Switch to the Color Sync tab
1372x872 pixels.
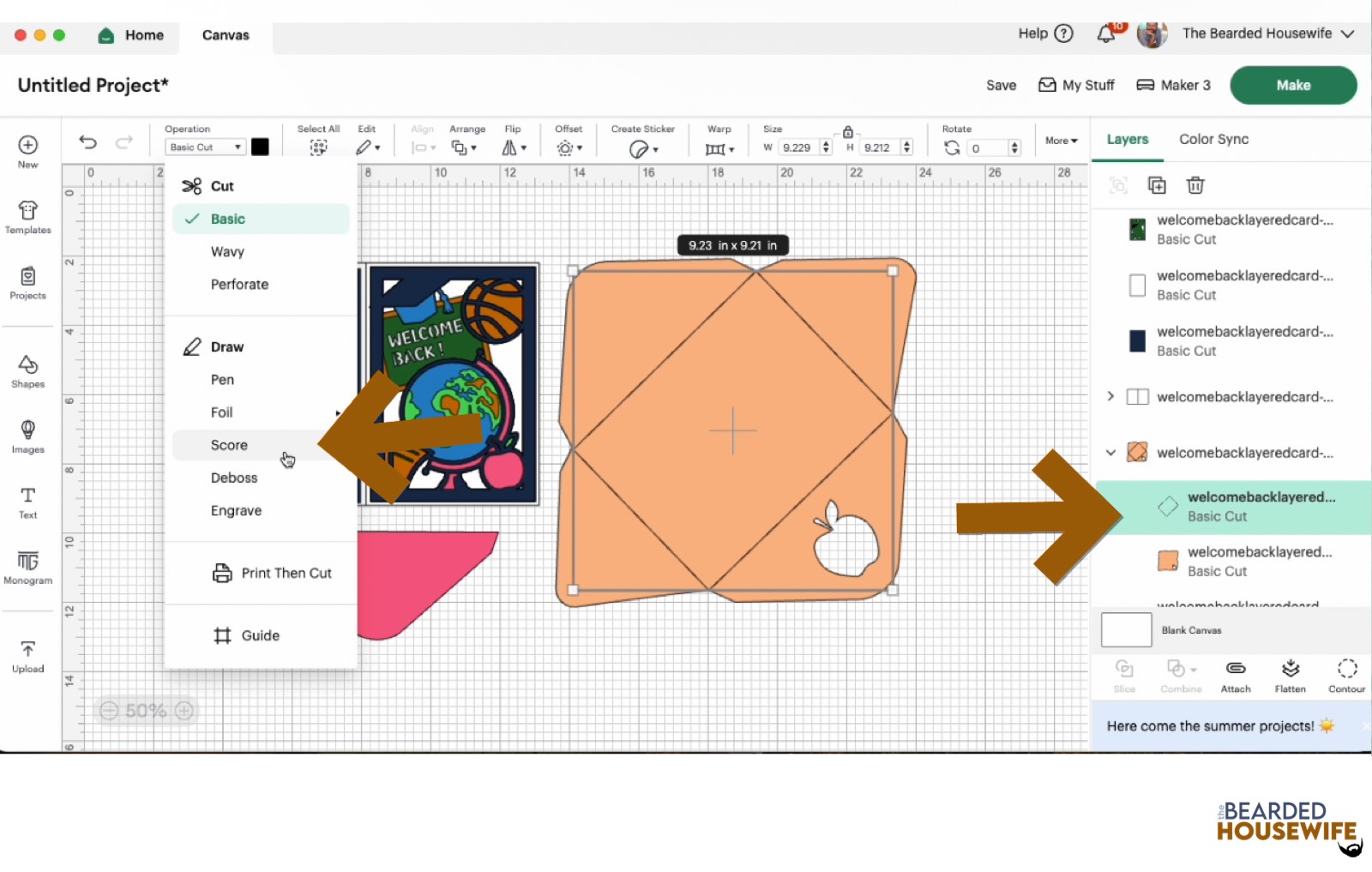coord(1213,139)
